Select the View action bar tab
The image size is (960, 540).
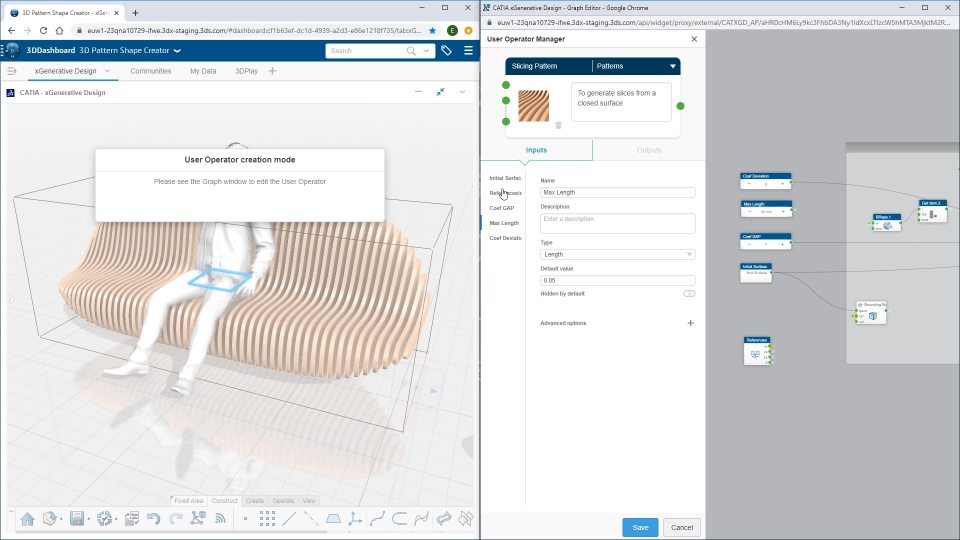point(309,501)
